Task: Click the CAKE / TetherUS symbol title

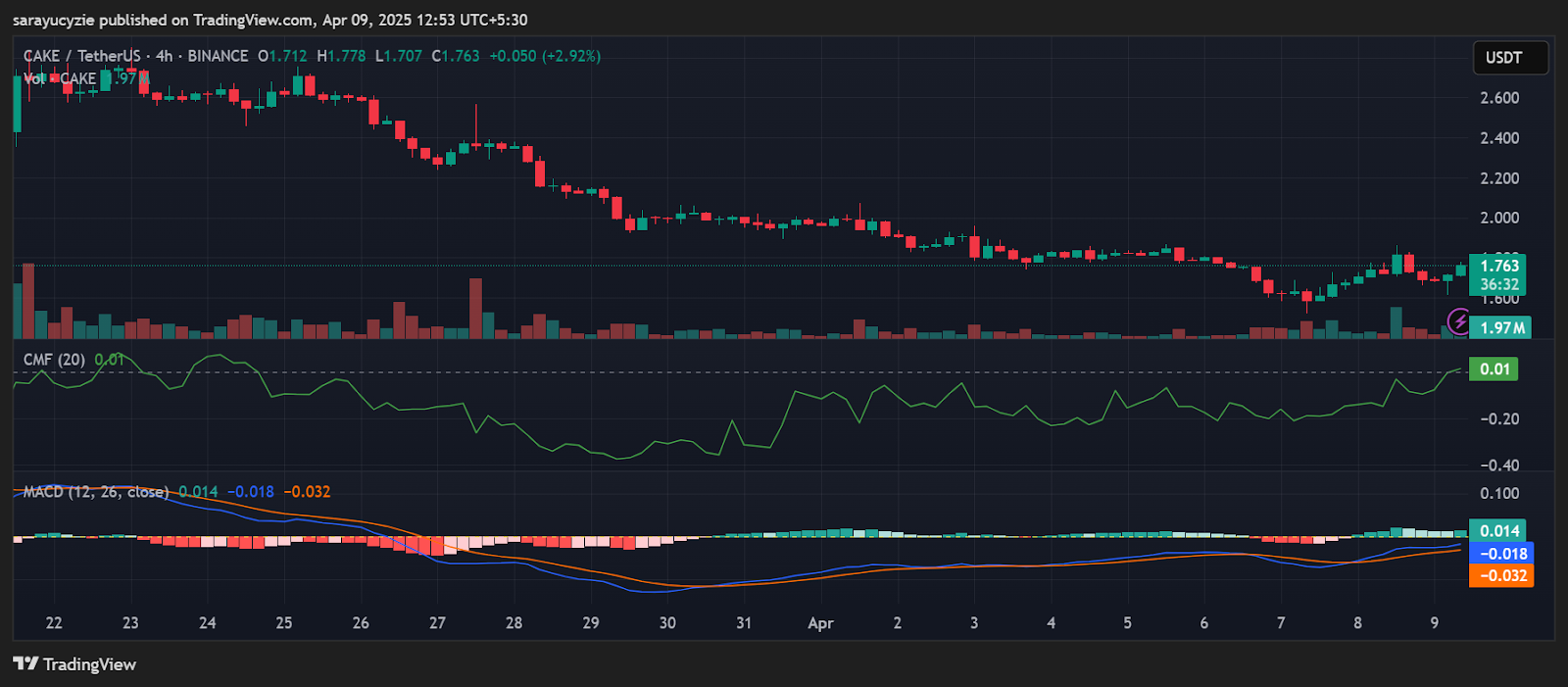Action: coord(82,56)
